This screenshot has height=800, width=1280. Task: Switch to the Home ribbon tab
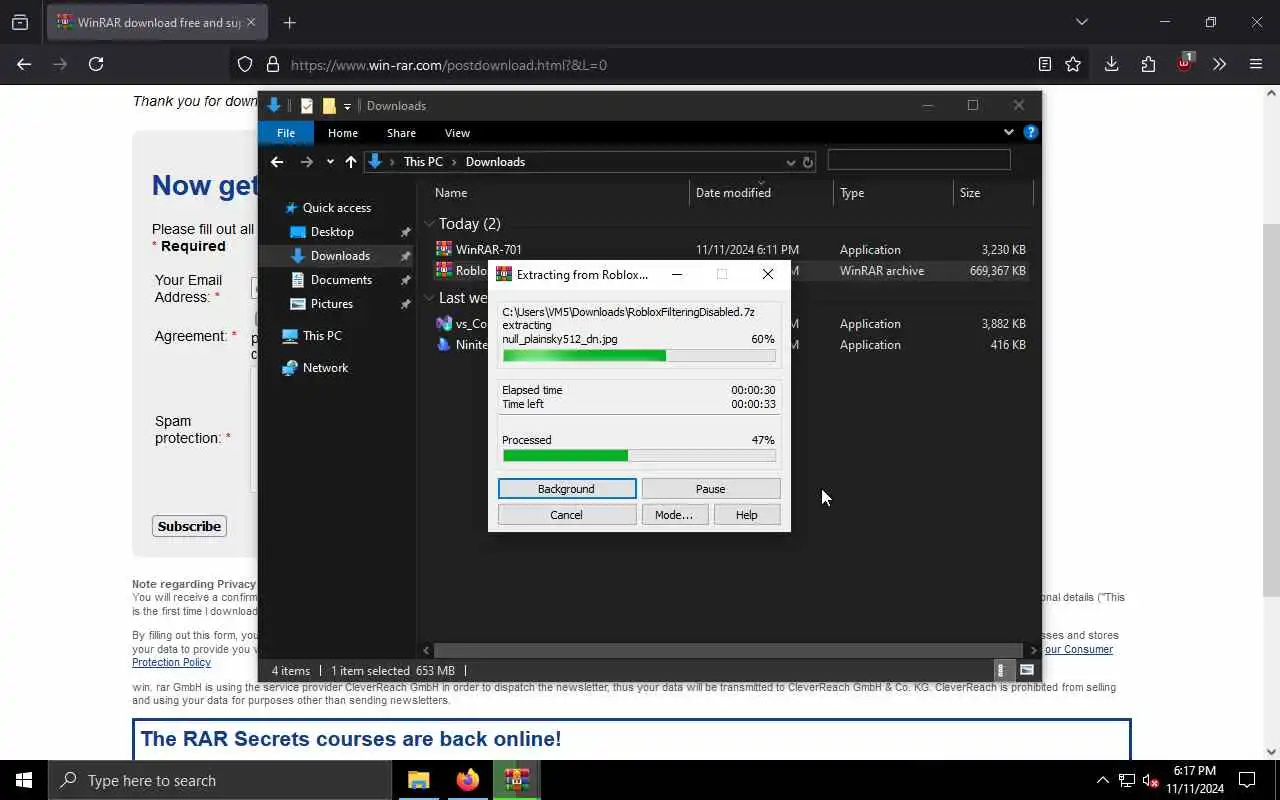(343, 133)
